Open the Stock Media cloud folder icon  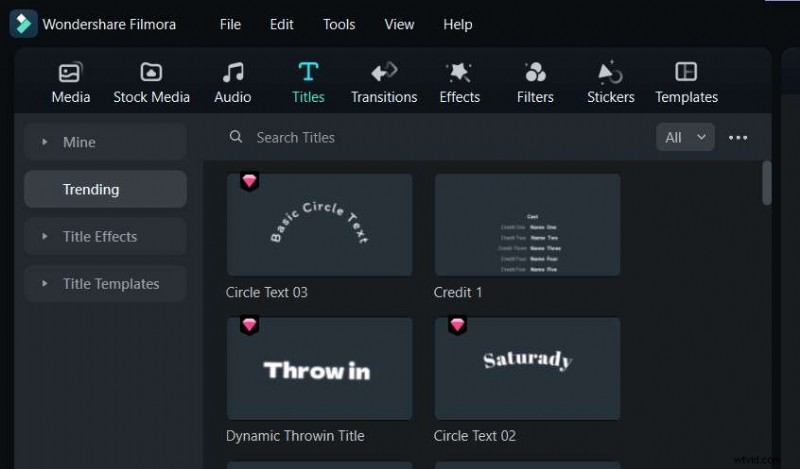coord(151,72)
